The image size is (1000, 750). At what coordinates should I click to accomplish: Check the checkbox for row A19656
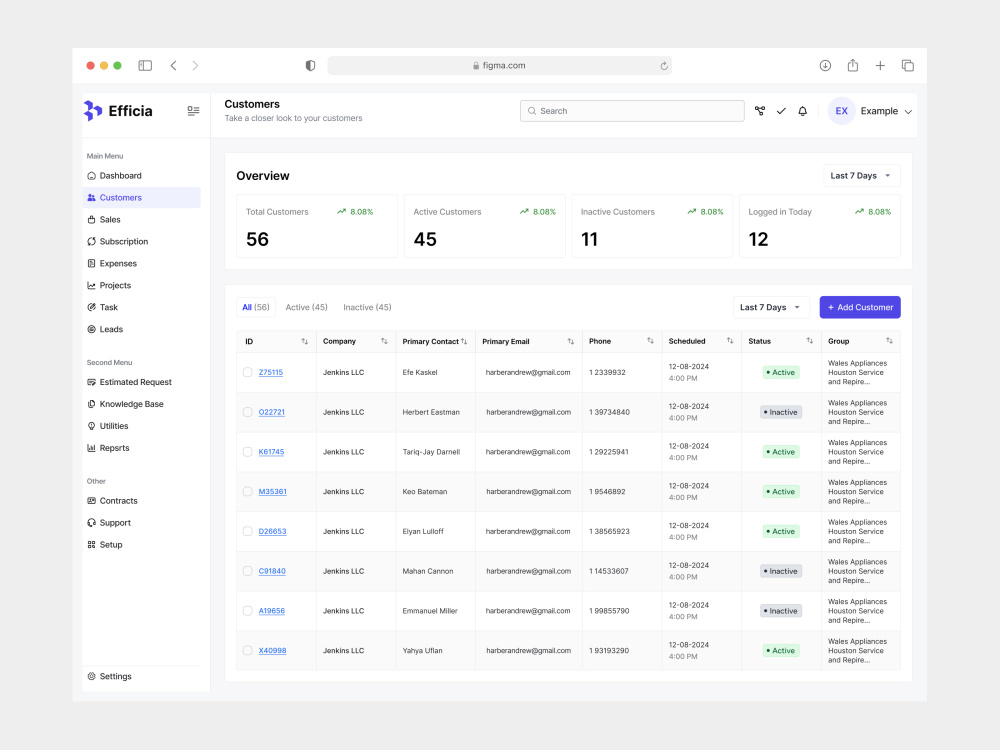(247, 611)
